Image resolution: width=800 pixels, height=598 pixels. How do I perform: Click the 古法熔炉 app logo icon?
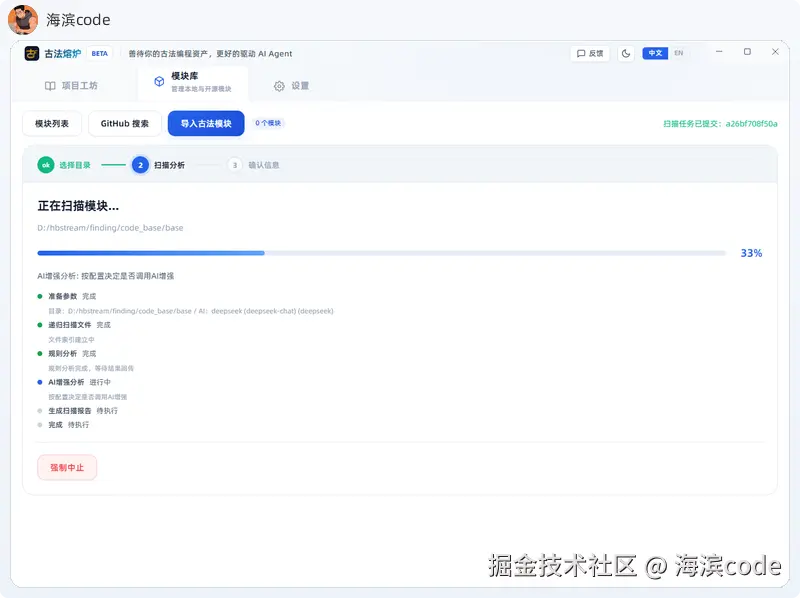click(x=33, y=53)
